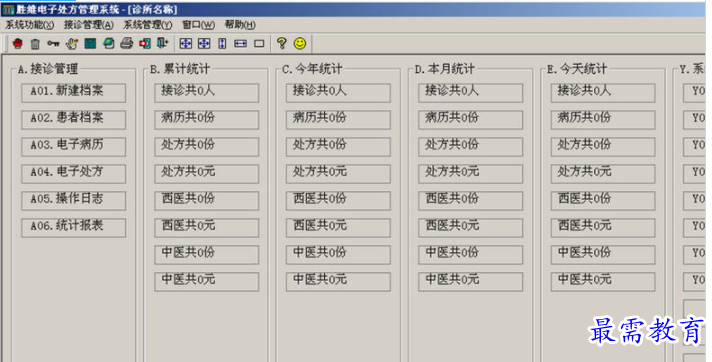The image size is (712, 362).
Task: Click 病历共0份 under B.累计统计
Action: click(207, 120)
